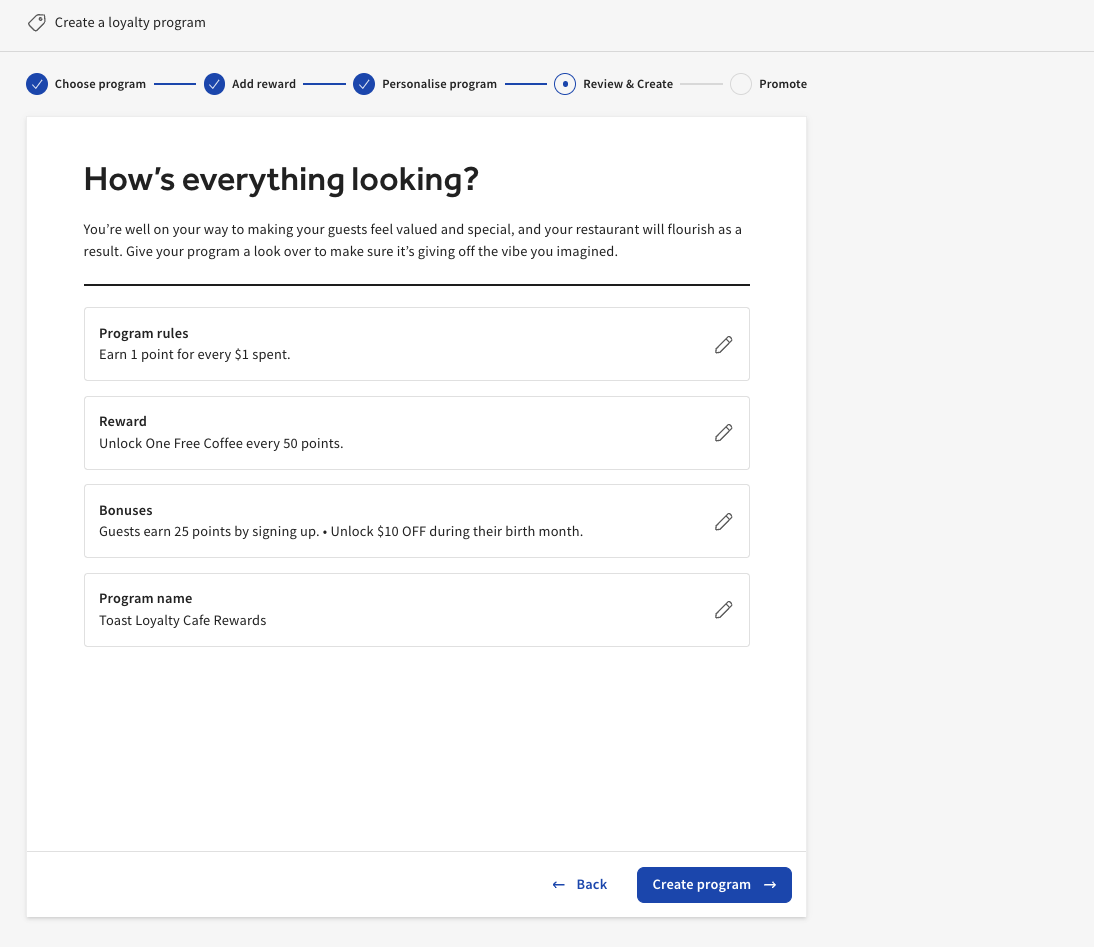The width and height of the screenshot is (1094, 947).
Task: Edit the Program rules using the pencil icon
Action: point(723,344)
